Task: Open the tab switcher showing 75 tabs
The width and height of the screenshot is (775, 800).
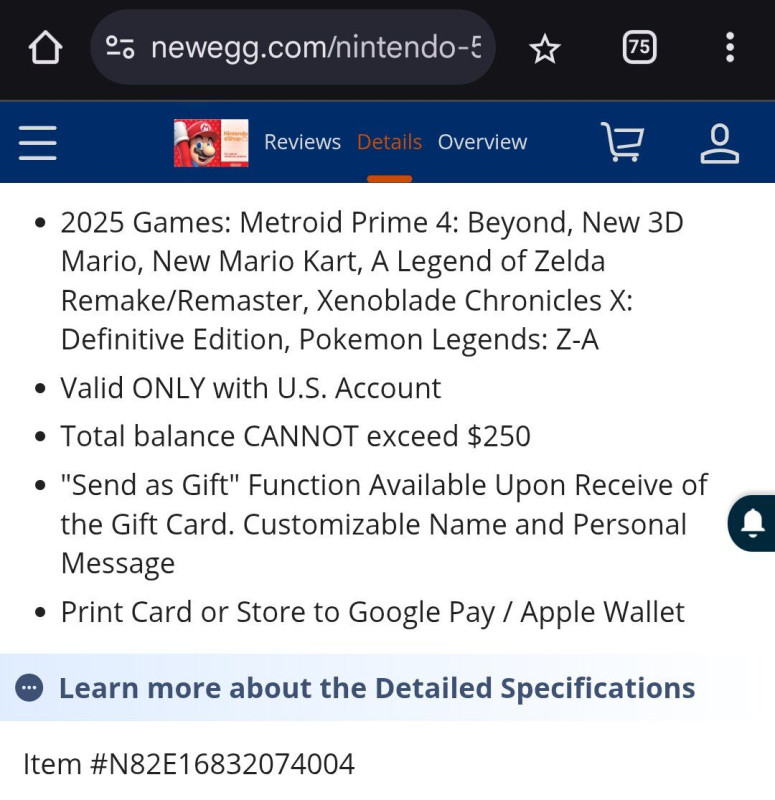Action: point(639,47)
